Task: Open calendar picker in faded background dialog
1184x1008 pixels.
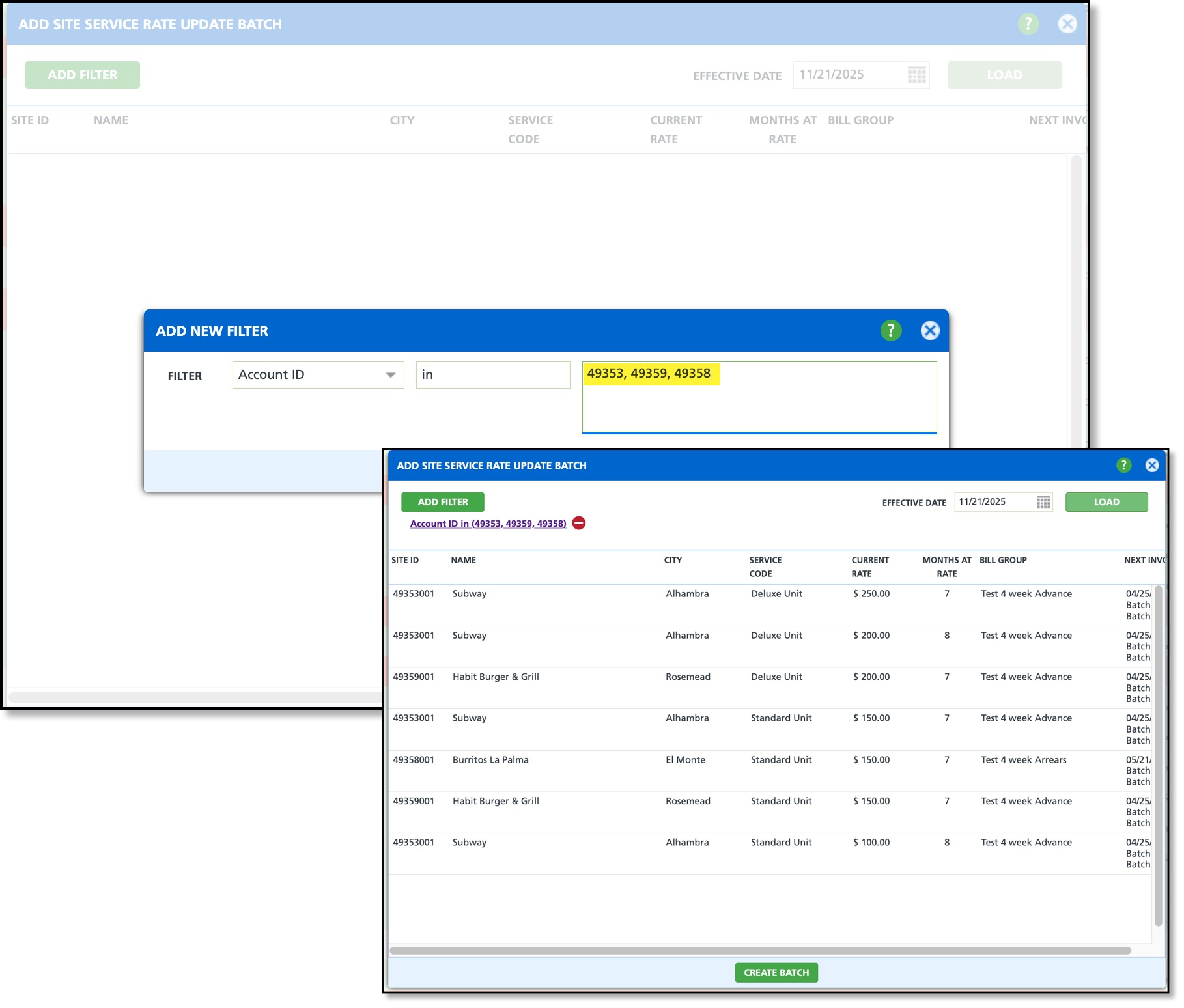Action: (x=916, y=75)
